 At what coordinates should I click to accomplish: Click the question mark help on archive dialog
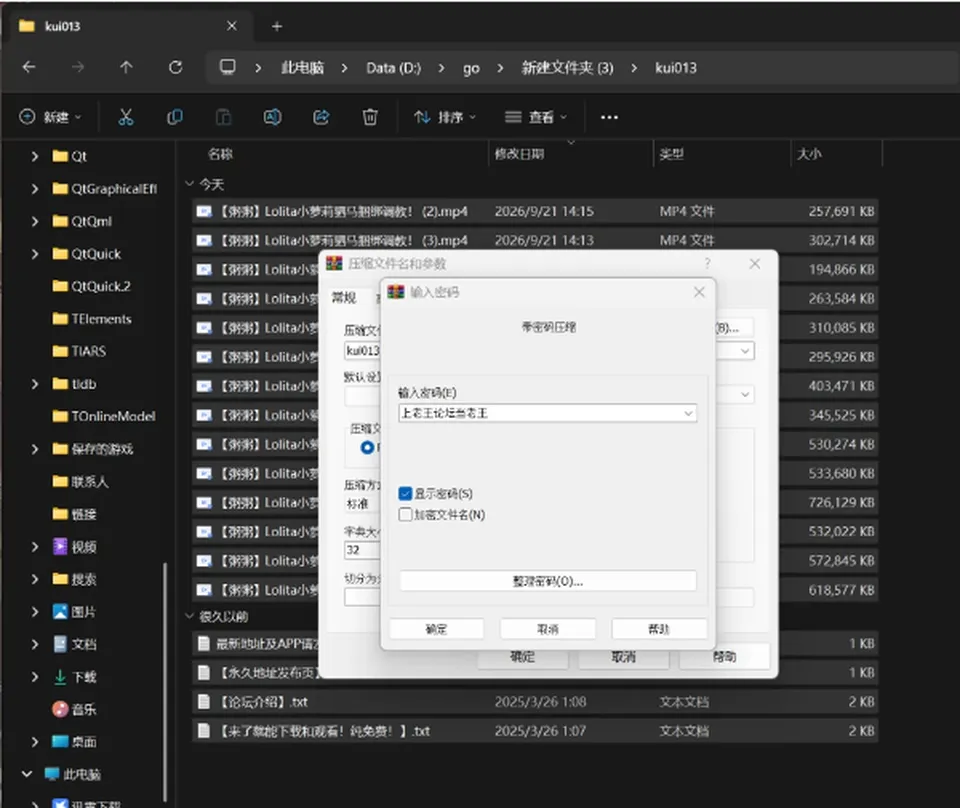pyautogui.click(x=707, y=263)
